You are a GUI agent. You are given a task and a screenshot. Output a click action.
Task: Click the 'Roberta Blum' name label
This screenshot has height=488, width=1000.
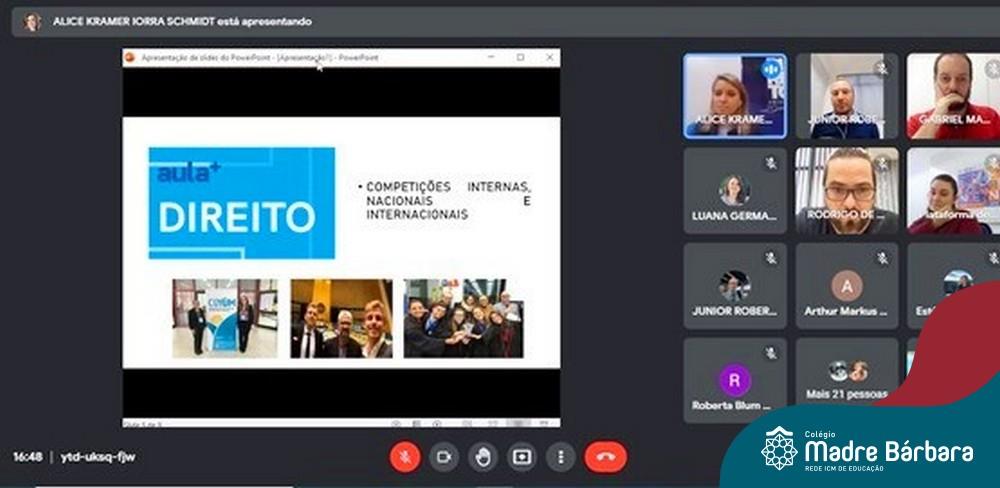pyautogui.click(x=732, y=406)
